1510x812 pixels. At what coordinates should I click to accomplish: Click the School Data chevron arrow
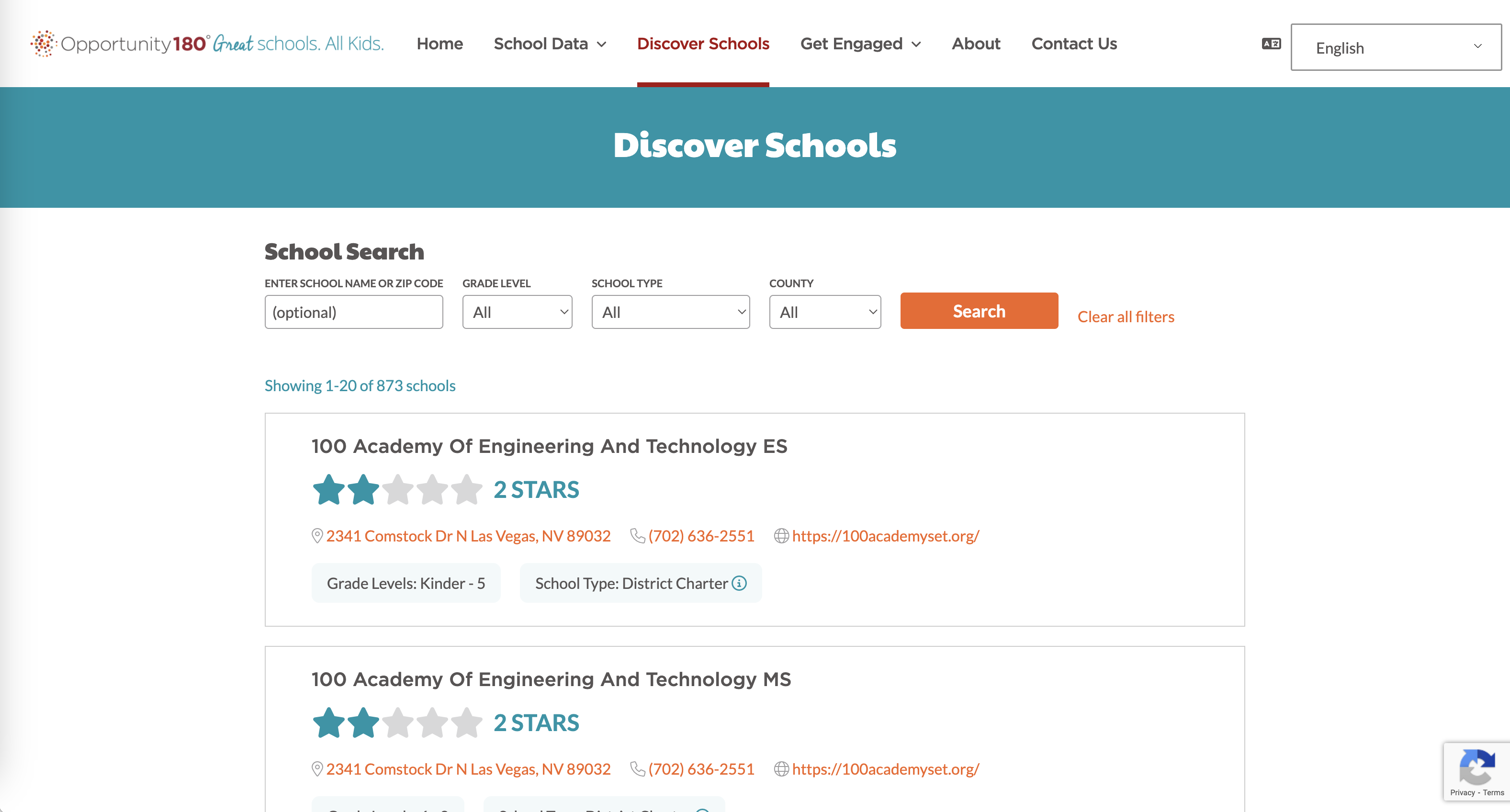coord(601,45)
